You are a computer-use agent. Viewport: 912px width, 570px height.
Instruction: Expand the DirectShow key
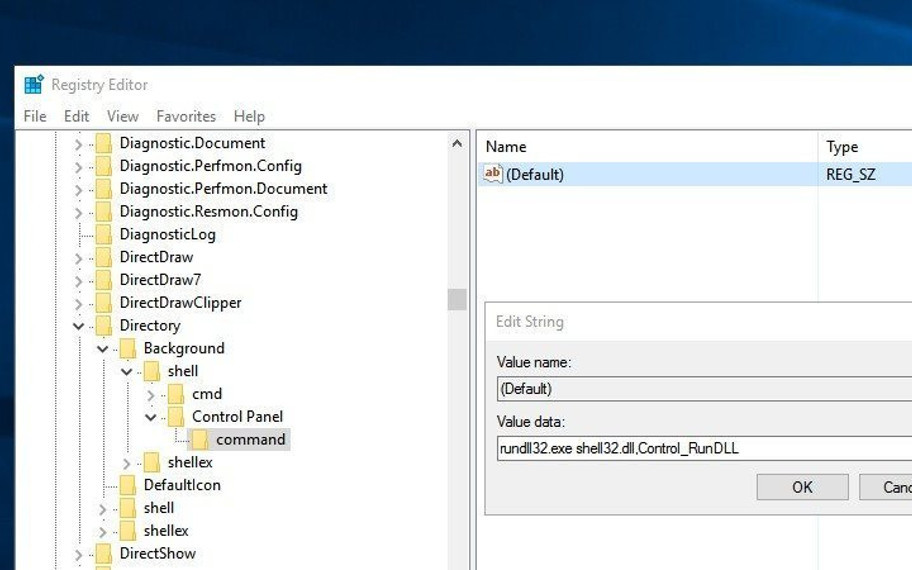(x=79, y=554)
